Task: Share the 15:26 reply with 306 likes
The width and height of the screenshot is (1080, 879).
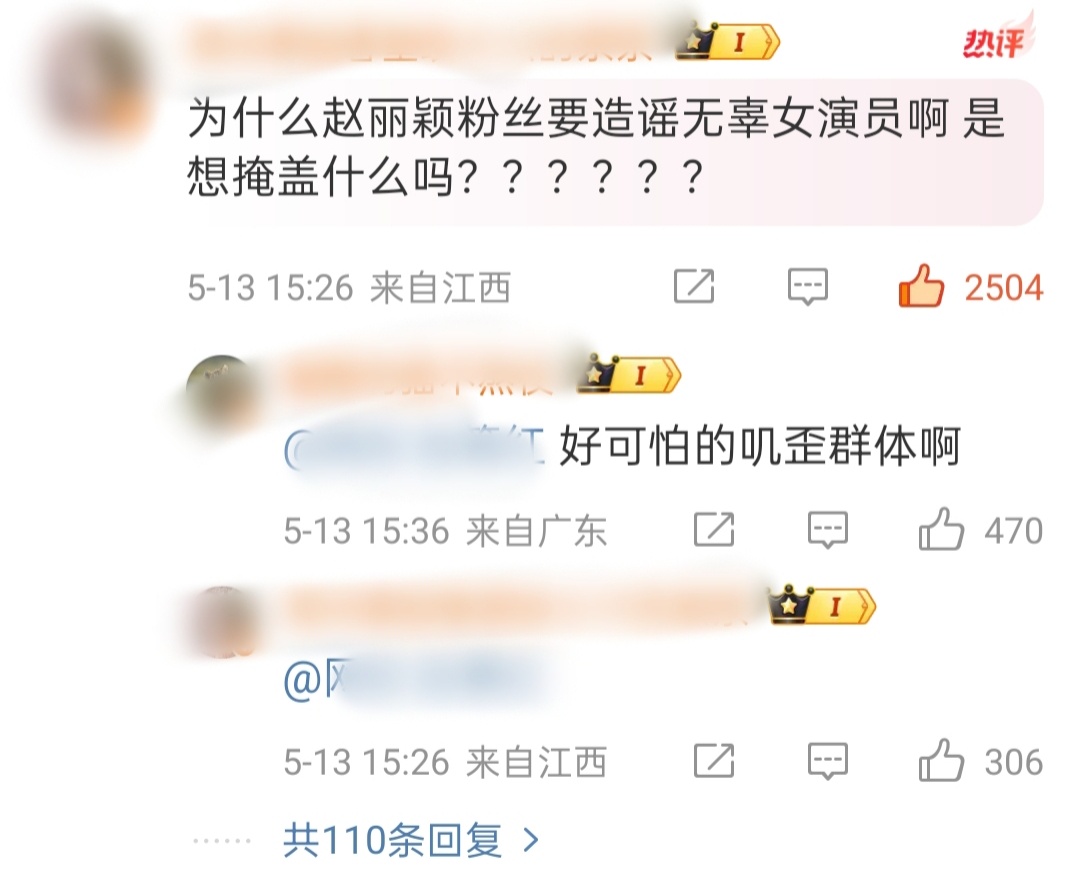Action: [x=714, y=761]
